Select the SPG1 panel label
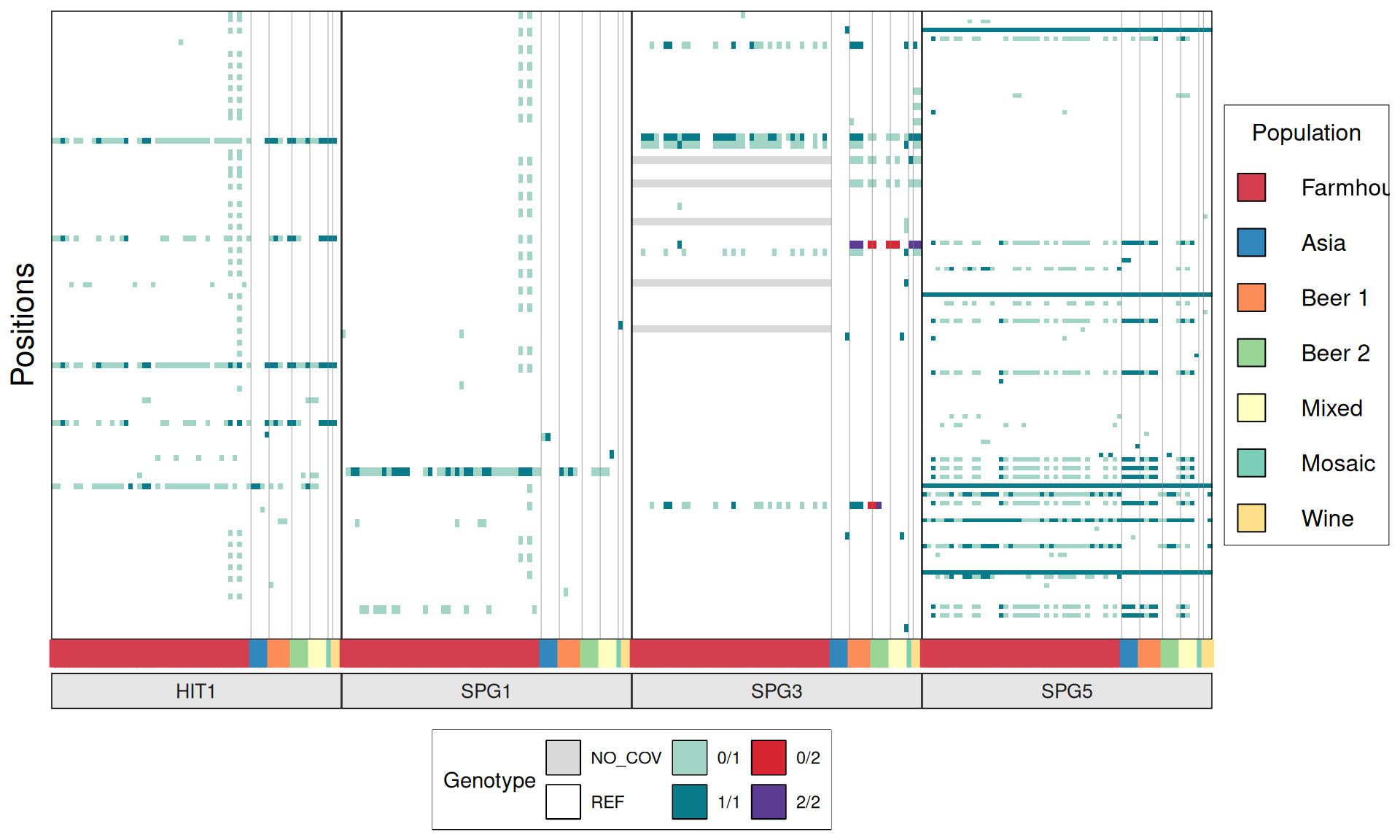The image size is (1400, 840). point(486,691)
